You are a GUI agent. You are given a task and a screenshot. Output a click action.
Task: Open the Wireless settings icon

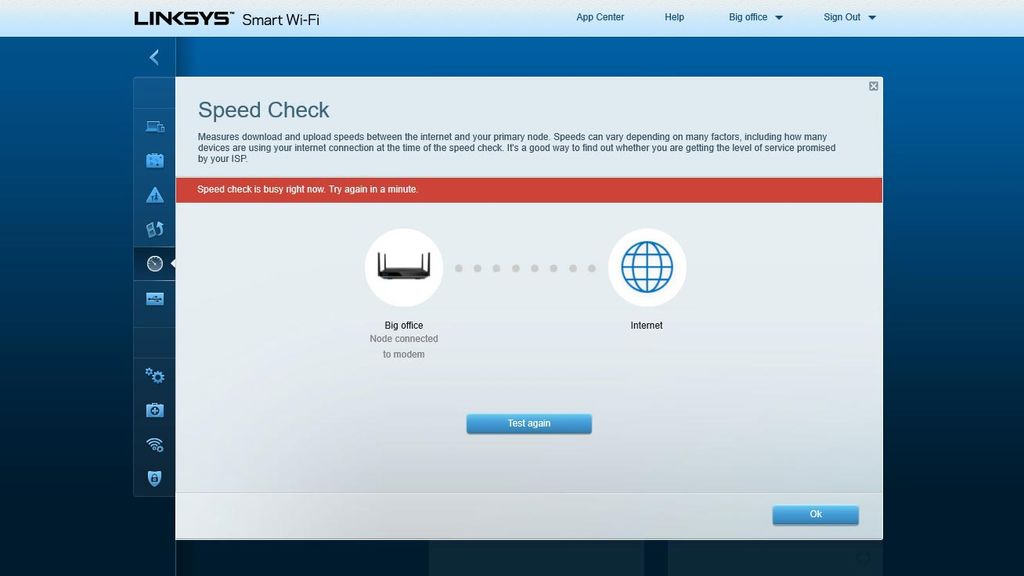[154, 444]
